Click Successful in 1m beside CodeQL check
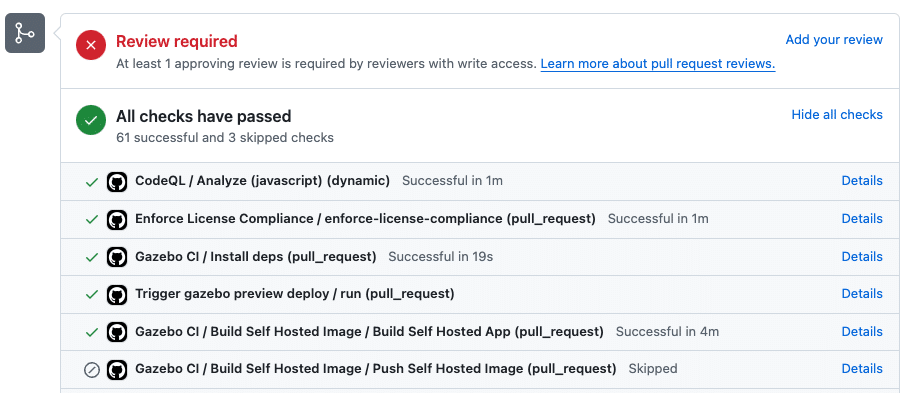This screenshot has width=910, height=393. [x=452, y=181]
